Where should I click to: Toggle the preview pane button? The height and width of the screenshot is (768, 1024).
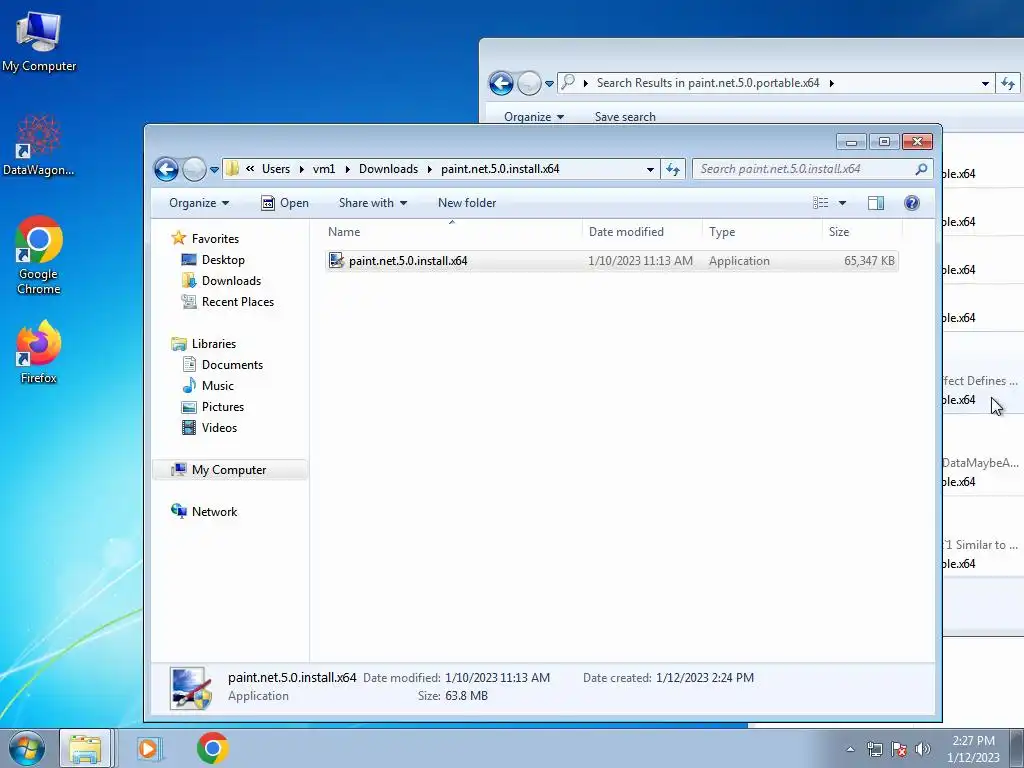(x=876, y=203)
